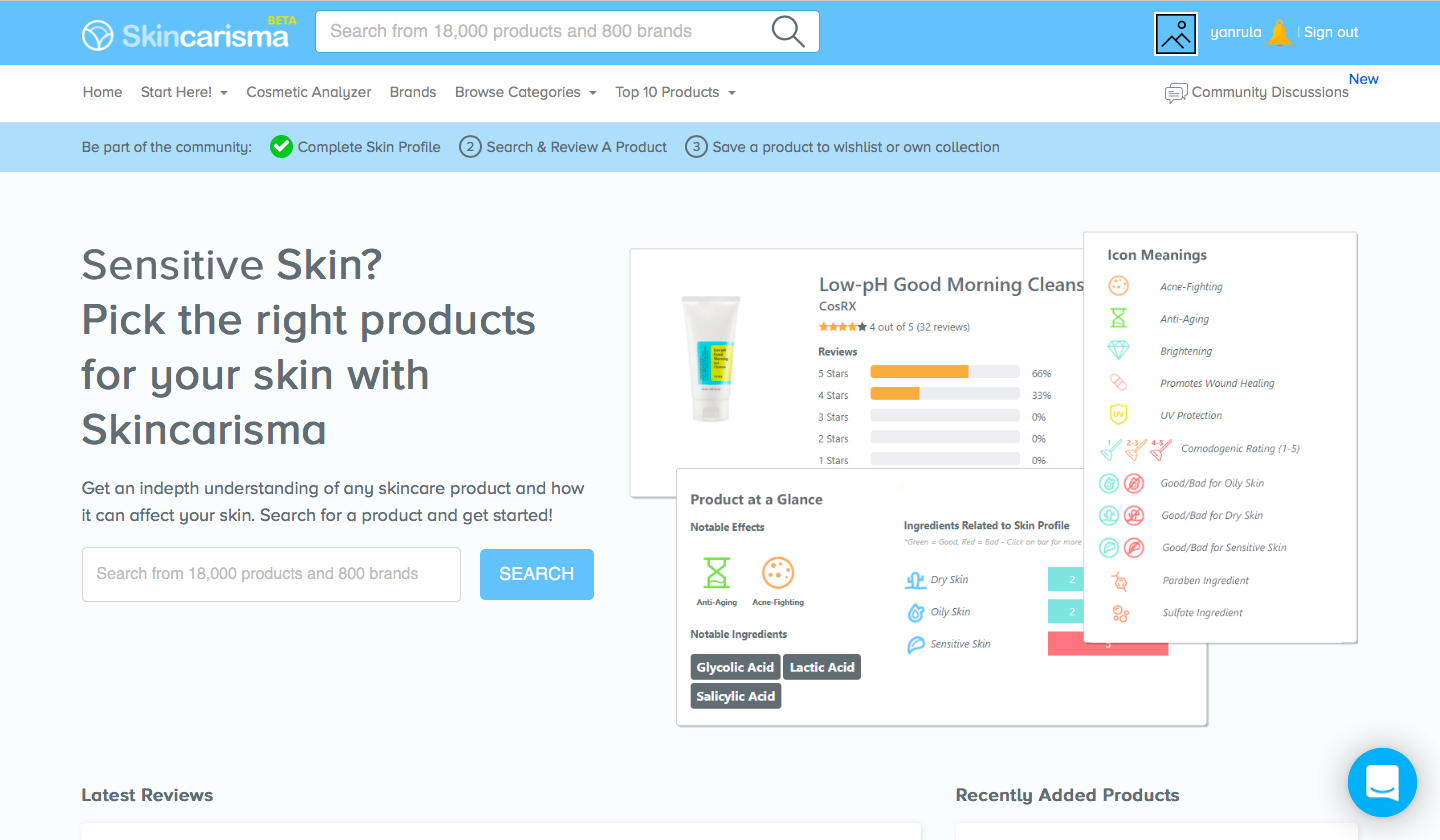Click the Anti-Aging icon under Notable Effects
This screenshot has height=840, width=1440.
pyautogui.click(x=716, y=573)
